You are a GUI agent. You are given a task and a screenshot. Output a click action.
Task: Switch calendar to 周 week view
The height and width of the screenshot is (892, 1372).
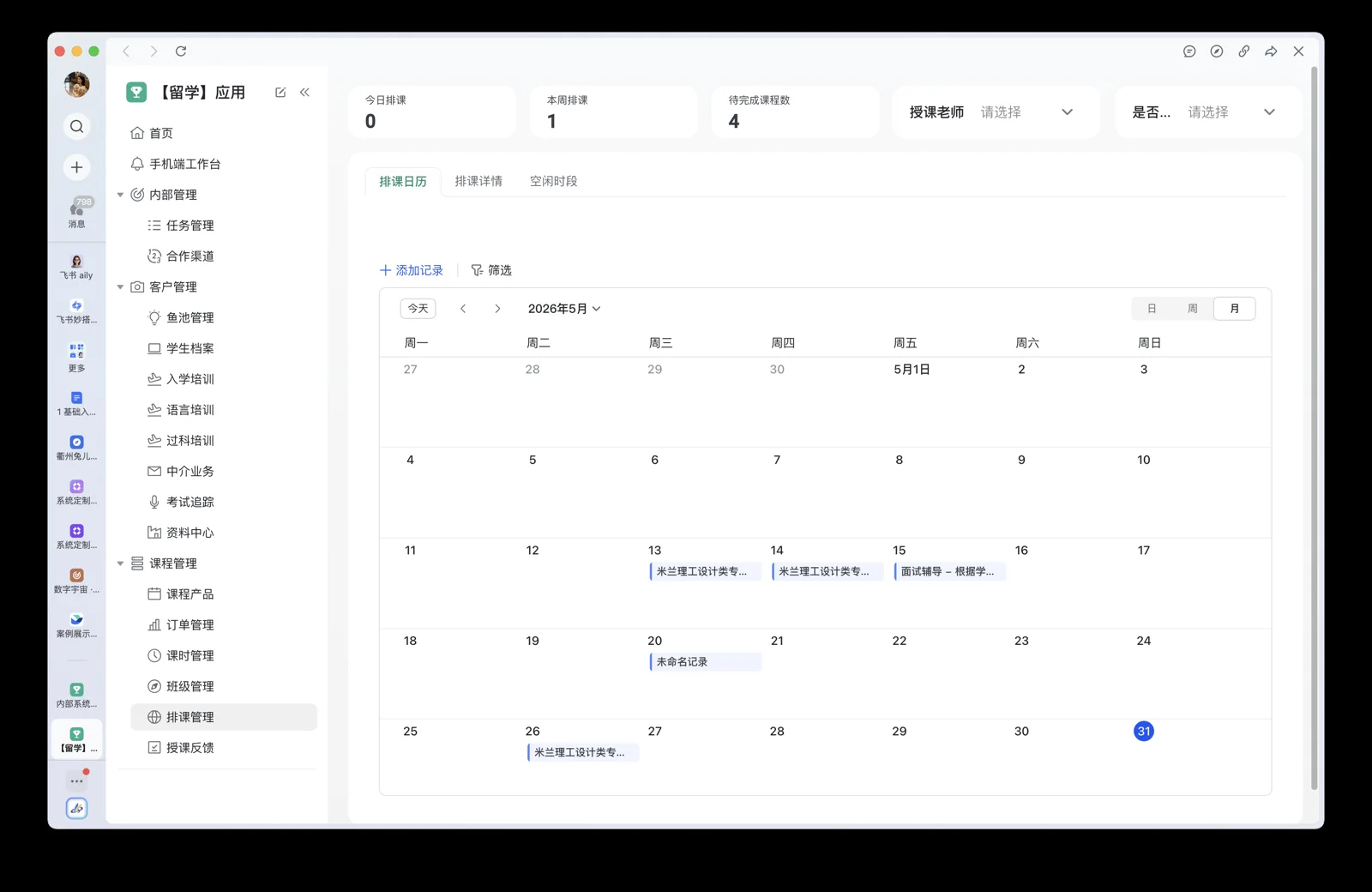tap(1193, 309)
